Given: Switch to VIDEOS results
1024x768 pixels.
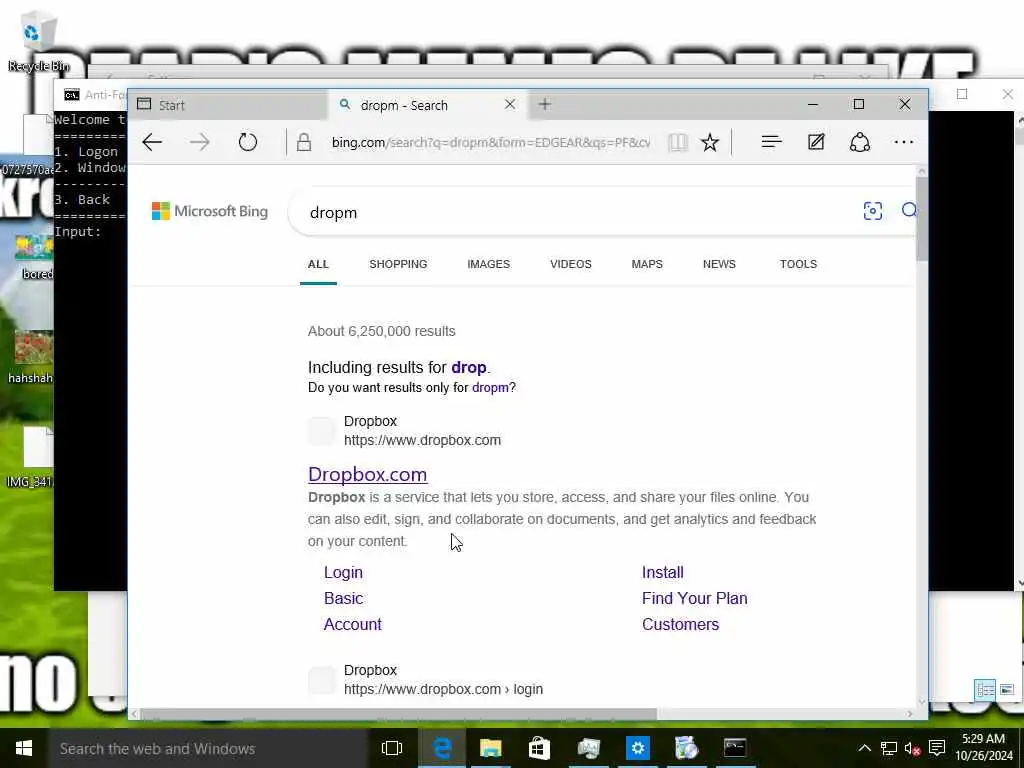Looking at the screenshot, I should click(571, 264).
